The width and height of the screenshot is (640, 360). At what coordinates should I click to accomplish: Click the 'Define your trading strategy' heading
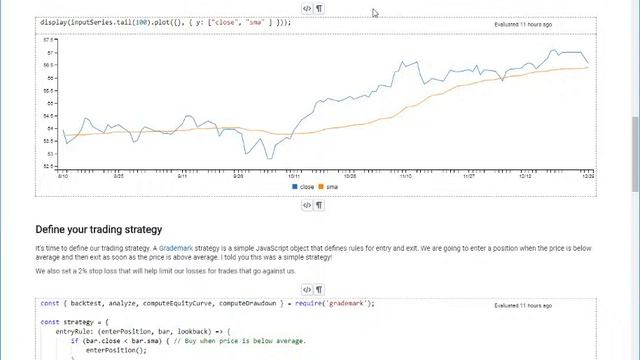pos(99,229)
